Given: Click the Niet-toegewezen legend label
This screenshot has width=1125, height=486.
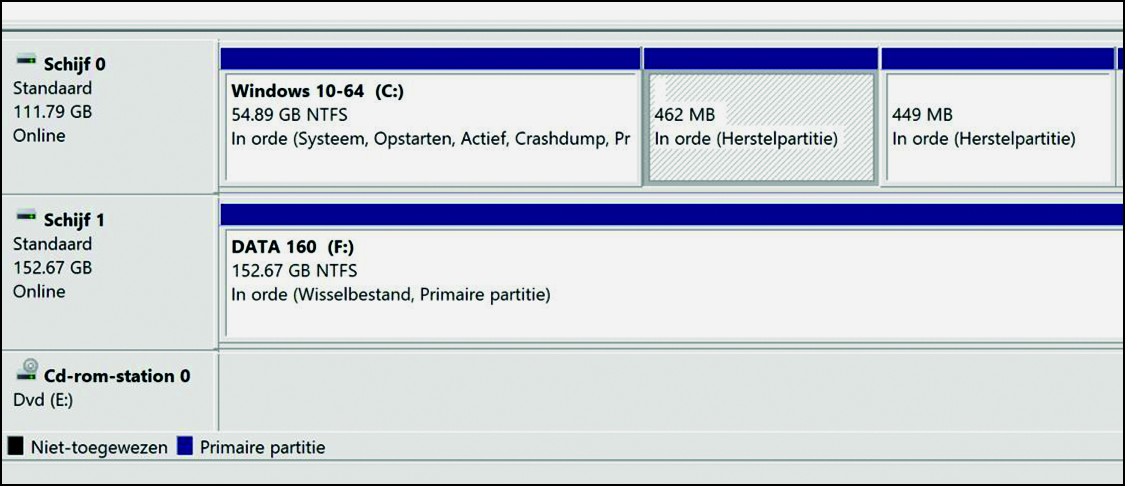Looking at the screenshot, I should [99, 448].
